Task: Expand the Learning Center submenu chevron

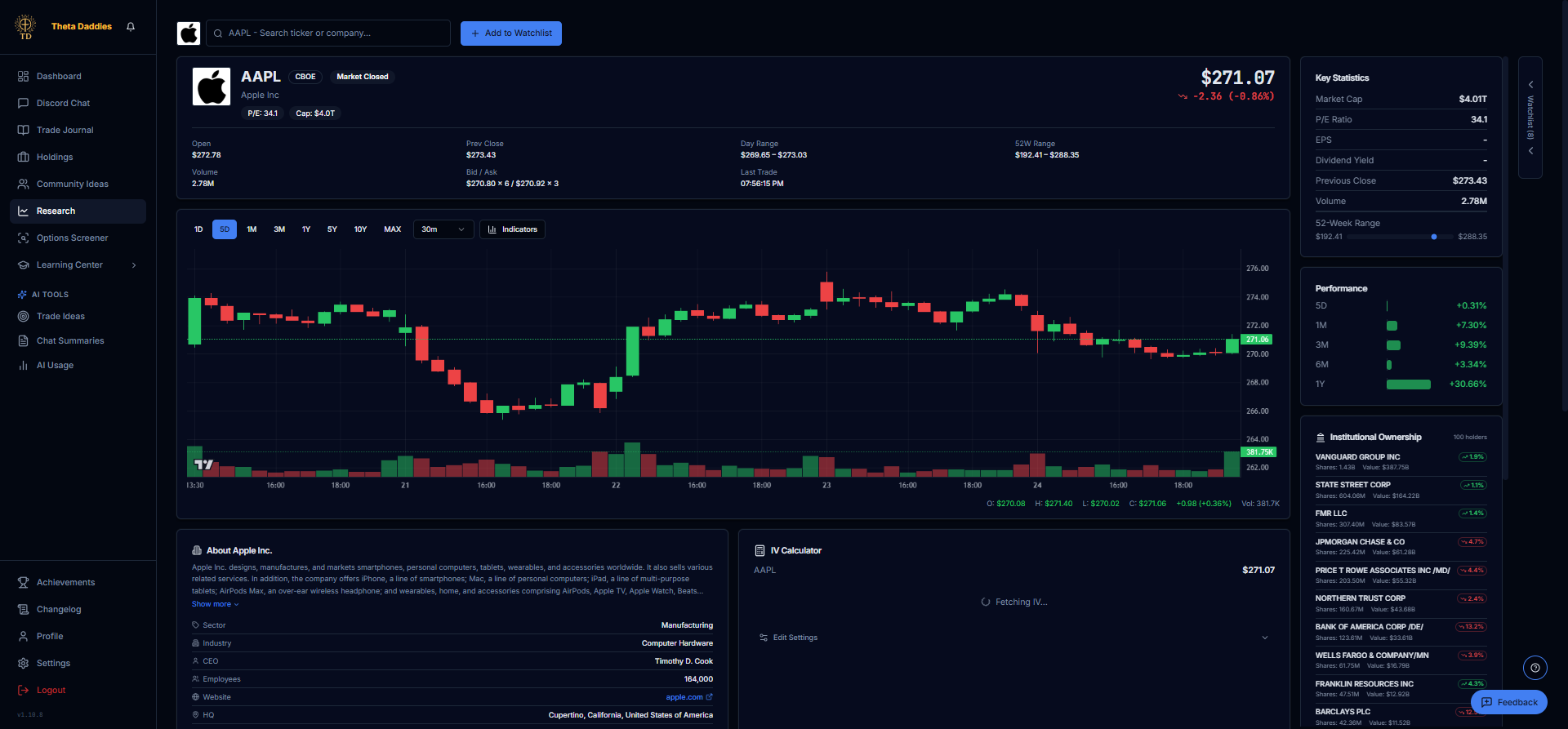Action: 134,265
